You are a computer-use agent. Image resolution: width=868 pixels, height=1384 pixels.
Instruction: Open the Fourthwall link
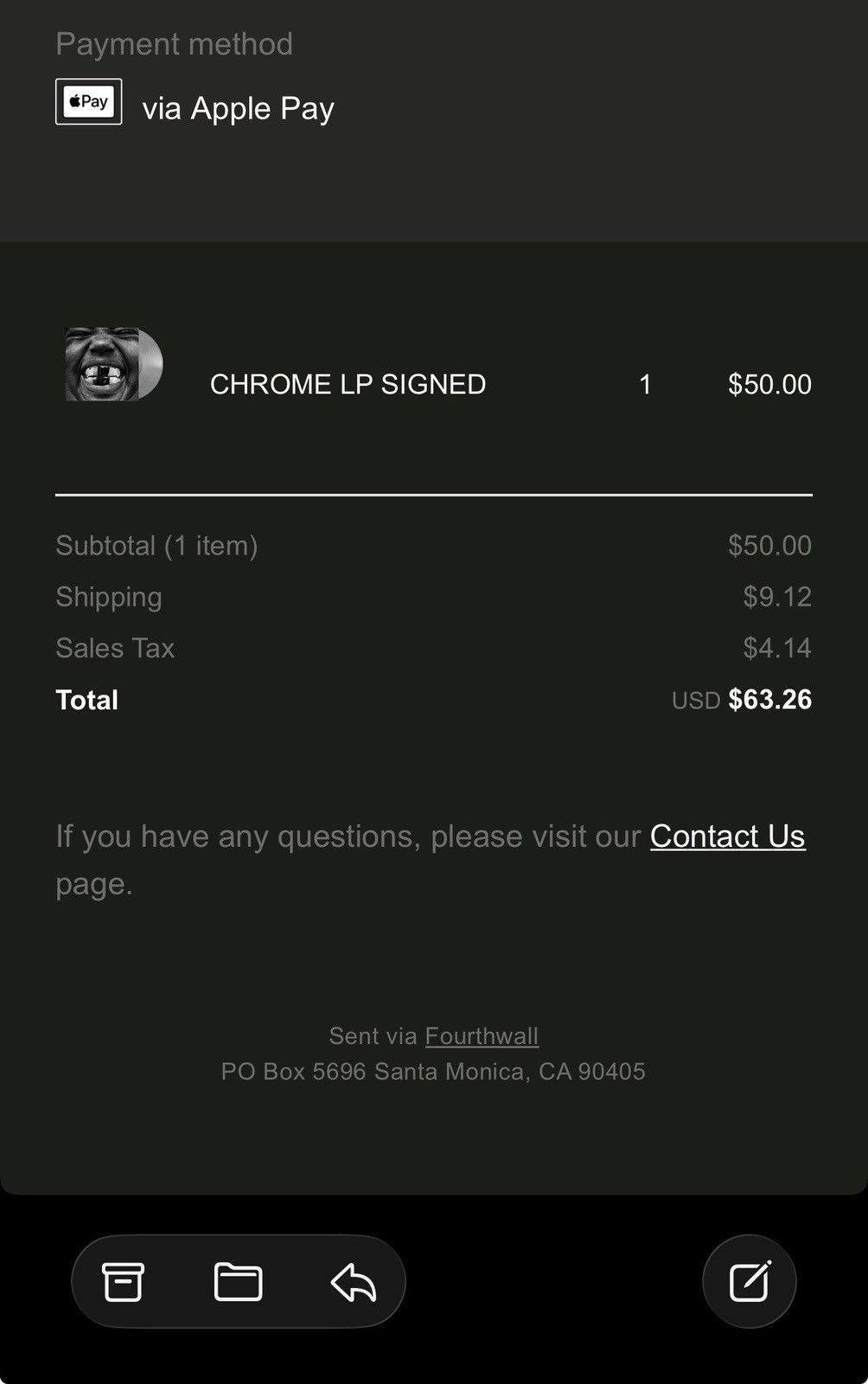click(x=482, y=1035)
